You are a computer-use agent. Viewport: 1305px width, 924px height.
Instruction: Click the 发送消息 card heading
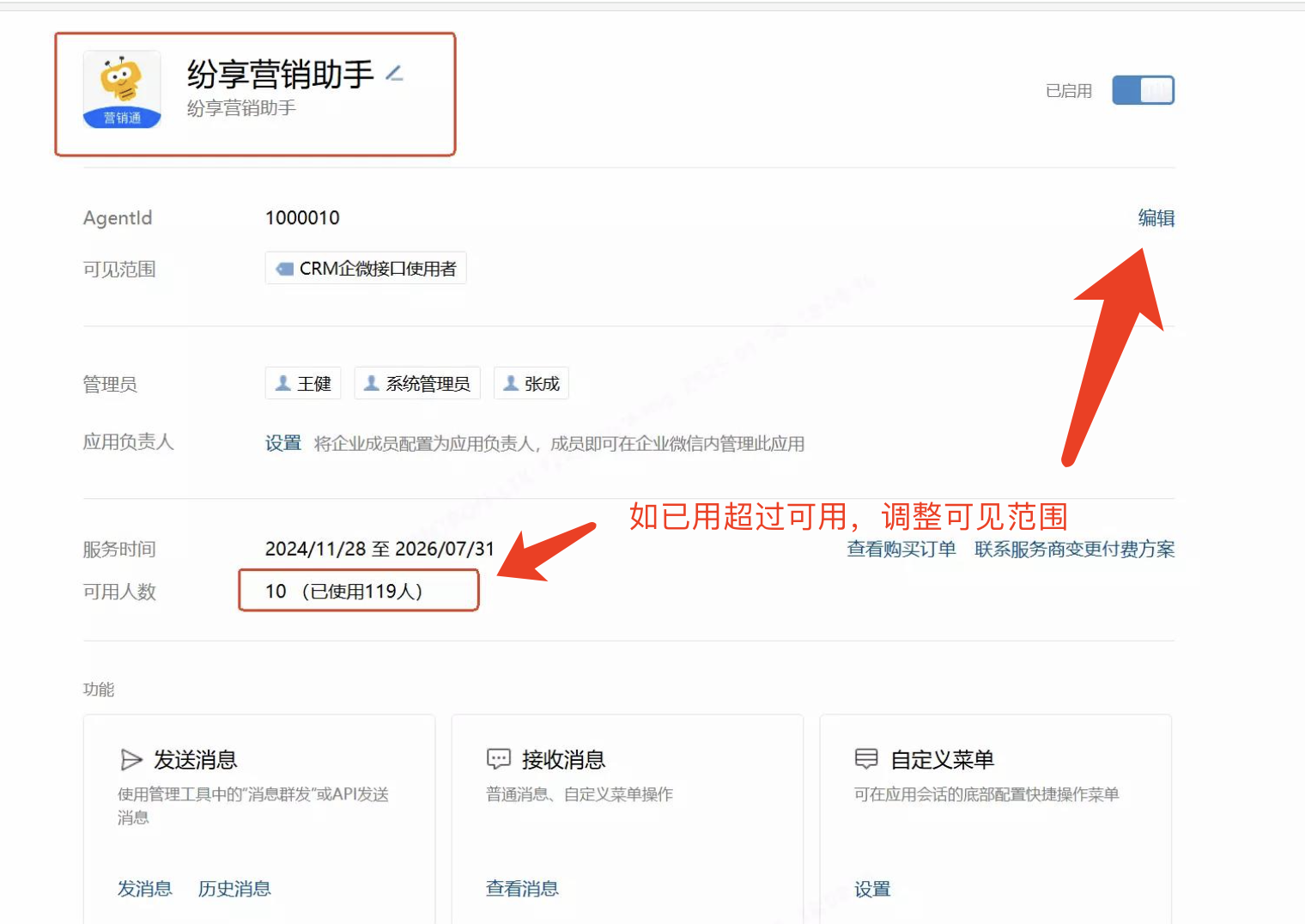point(196,760)
